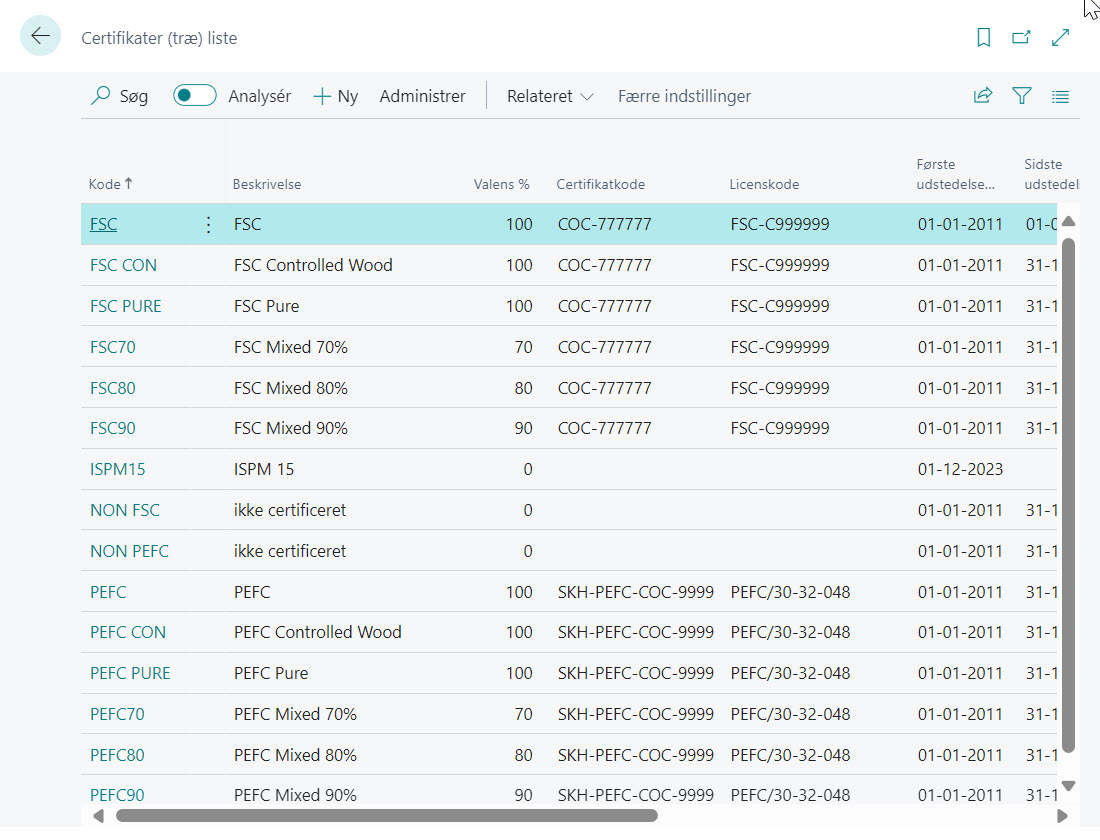Select Valens value 70 in PEFC70 row
Screen dimensions: 1100x840
coord(523,714)
